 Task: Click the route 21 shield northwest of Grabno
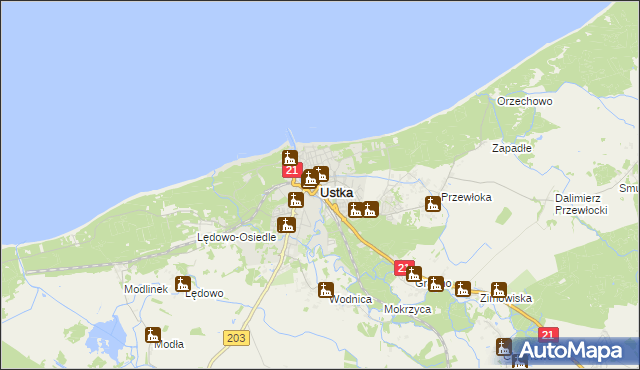(x=402, y=268)
